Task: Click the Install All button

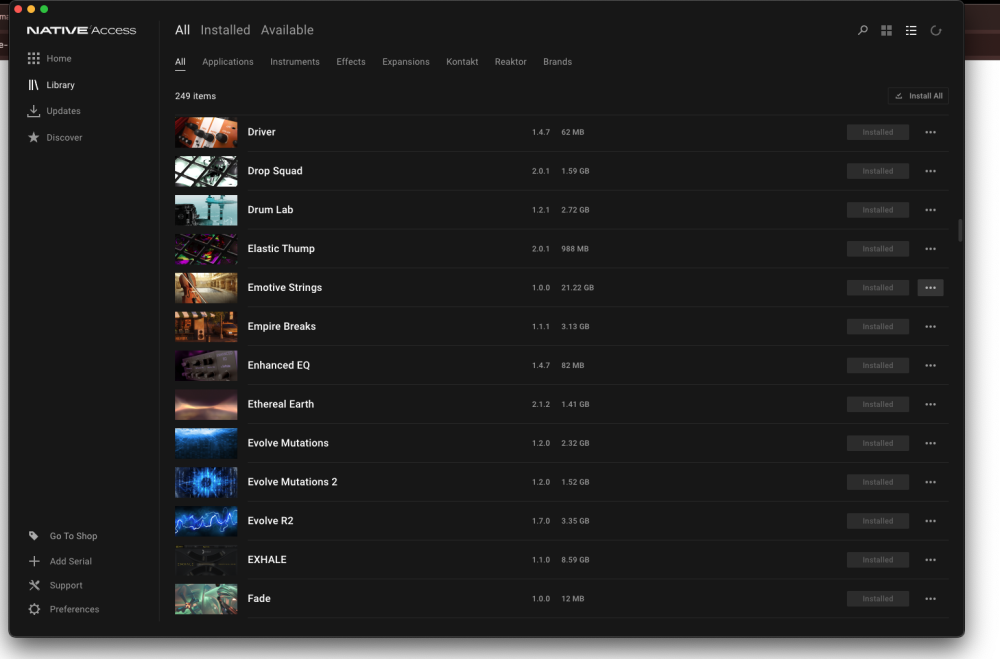Action: click(x=918, y=96)
